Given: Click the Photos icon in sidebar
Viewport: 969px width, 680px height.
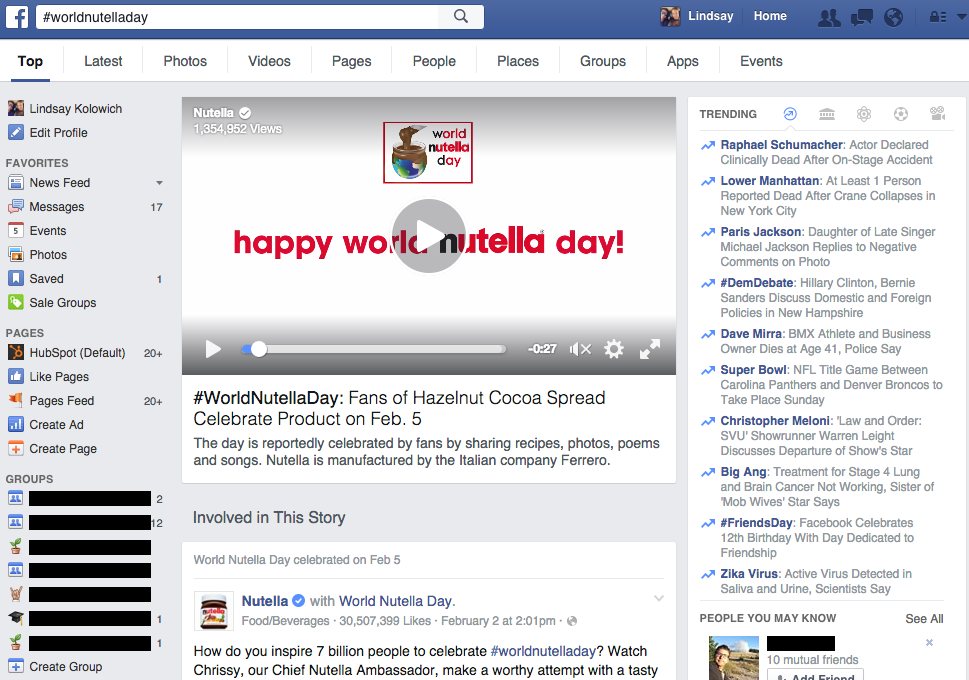Looking at the screenshot, I should [15, 255].
